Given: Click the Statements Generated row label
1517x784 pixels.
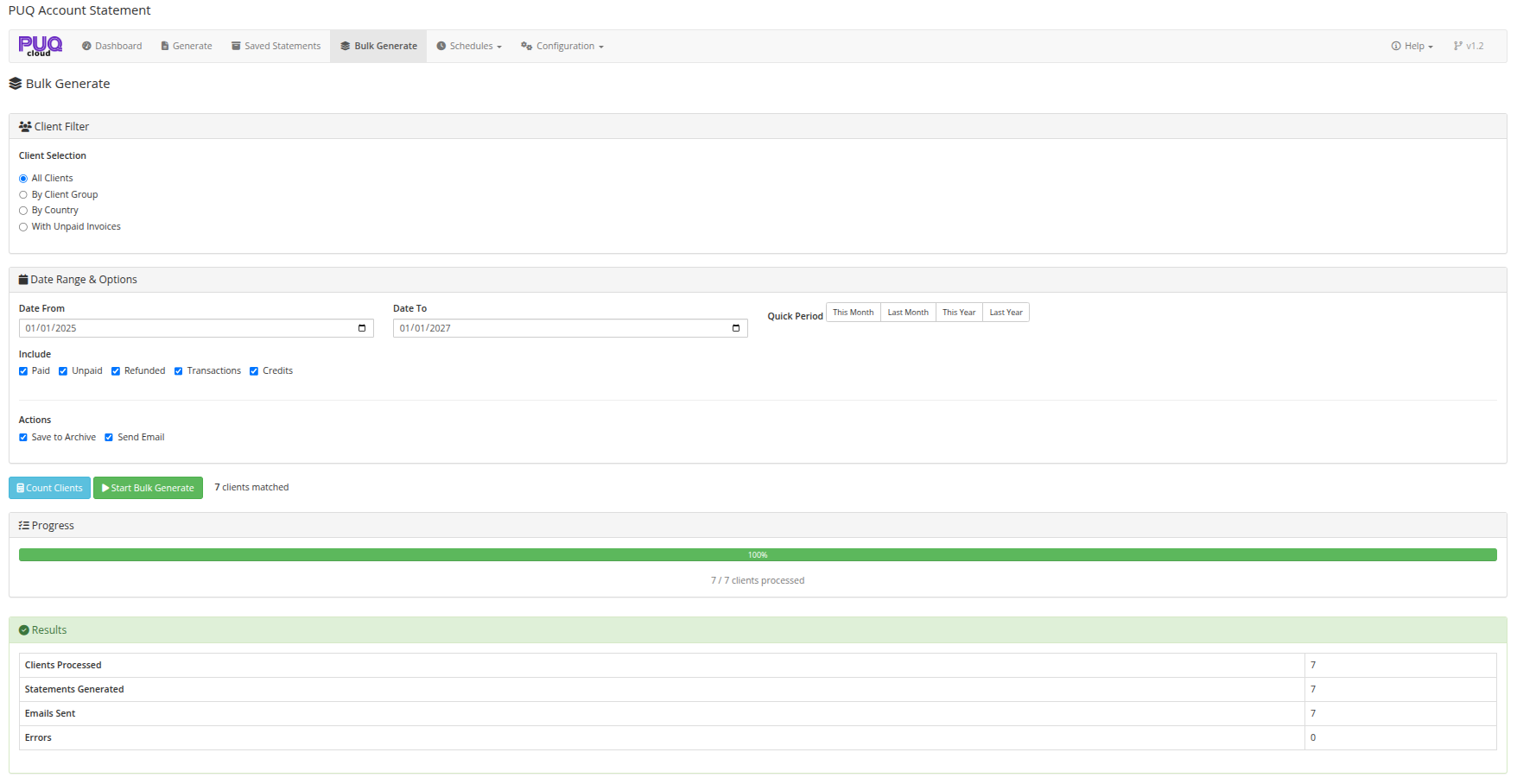Looking at the screenshot, I should (x=74, y=690).
